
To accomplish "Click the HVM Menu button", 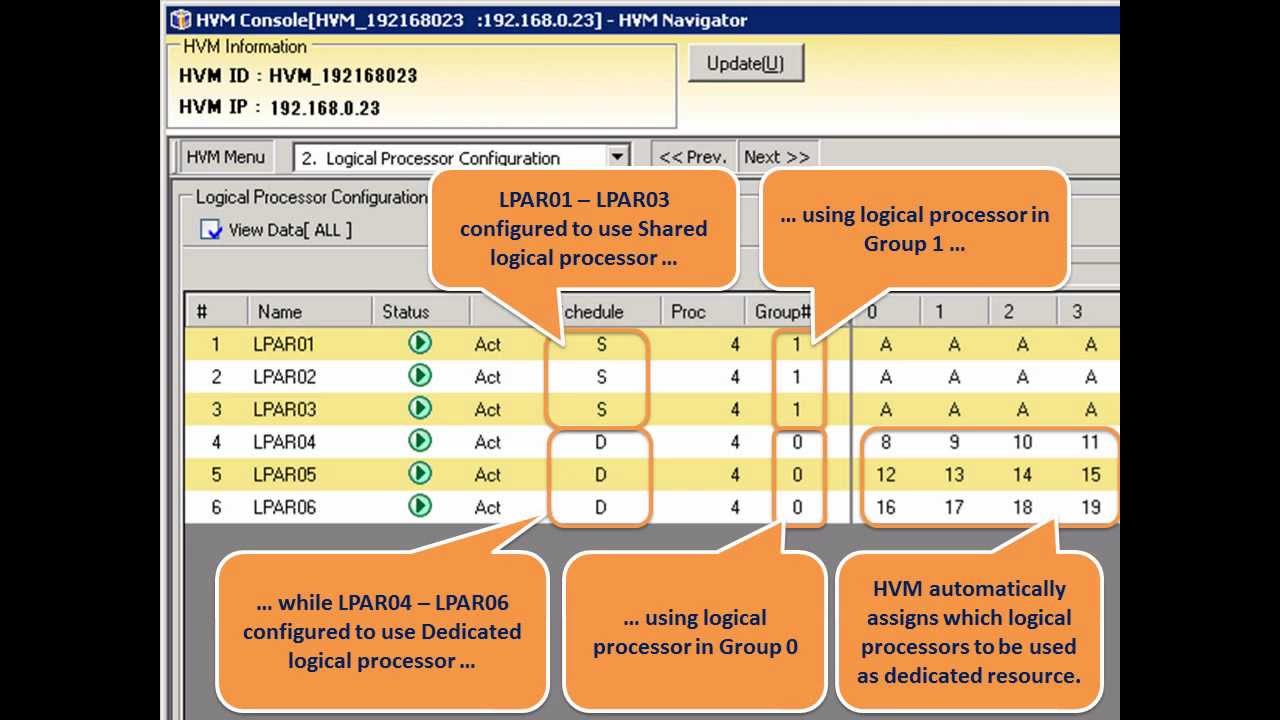I will tap(226, 157).
